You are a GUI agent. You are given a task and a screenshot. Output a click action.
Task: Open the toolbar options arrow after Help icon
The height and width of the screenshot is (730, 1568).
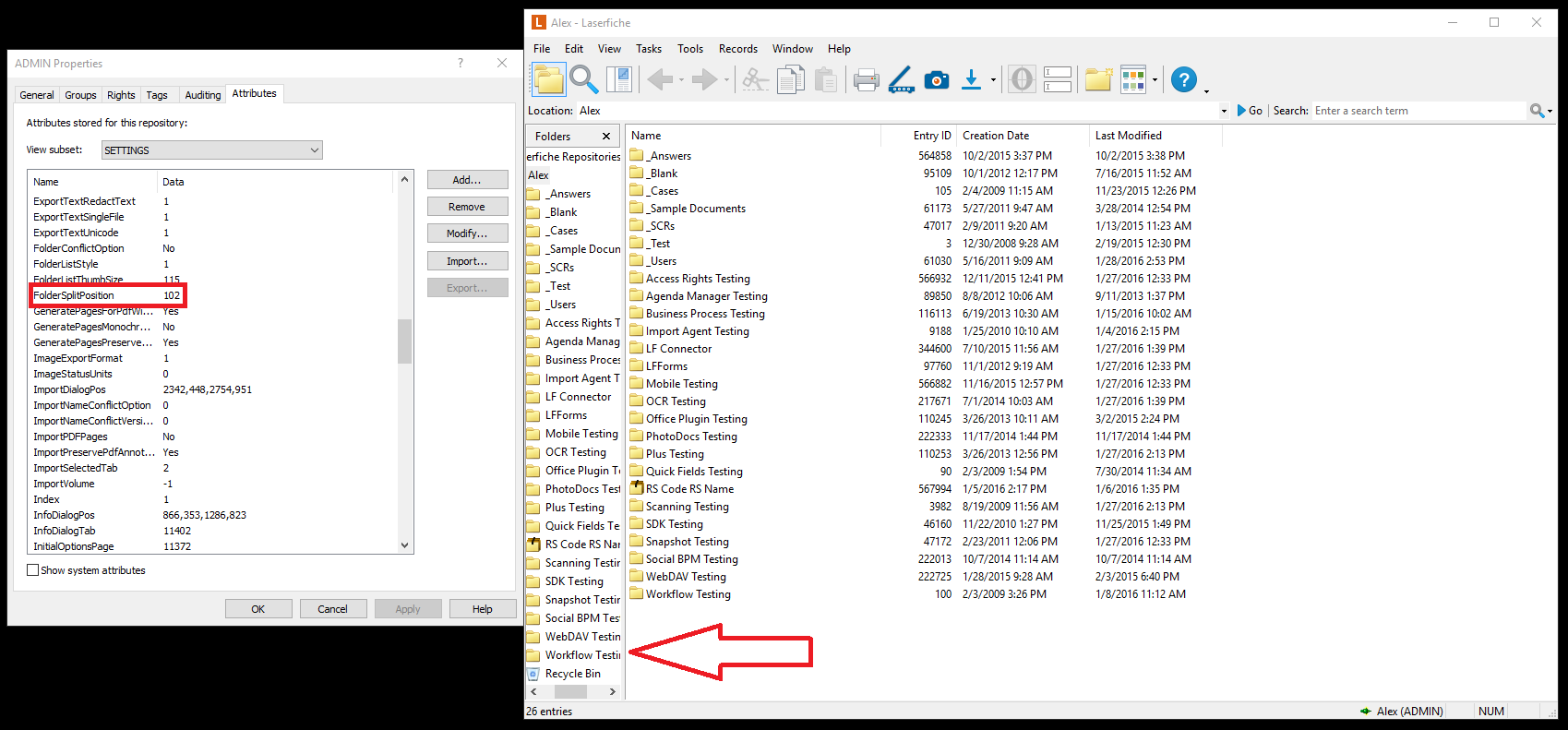pyautogui.click(x=1206, y=90)
